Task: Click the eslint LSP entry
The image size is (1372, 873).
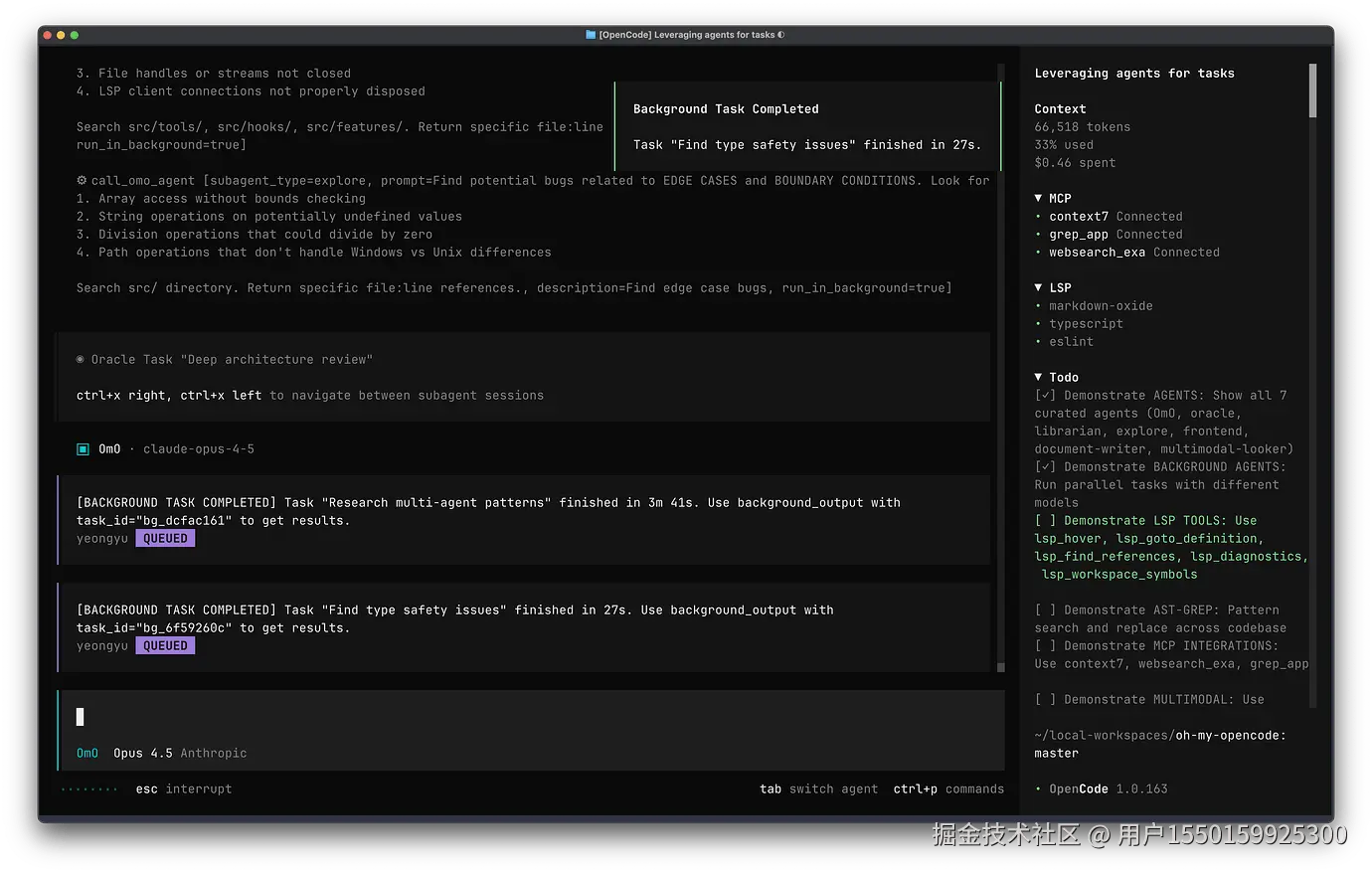Action: click(1071, 342)
